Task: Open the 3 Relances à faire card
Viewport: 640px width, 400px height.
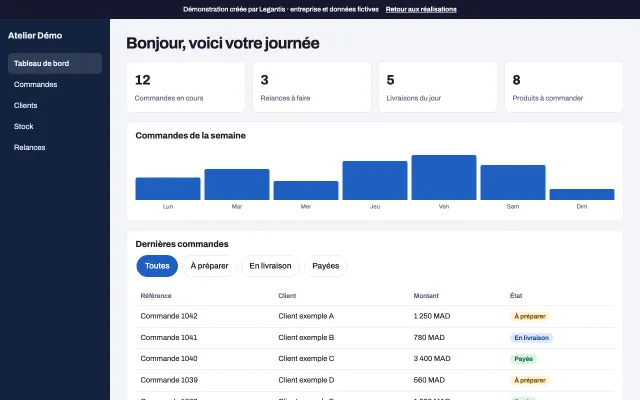Action: coord(312,87)
